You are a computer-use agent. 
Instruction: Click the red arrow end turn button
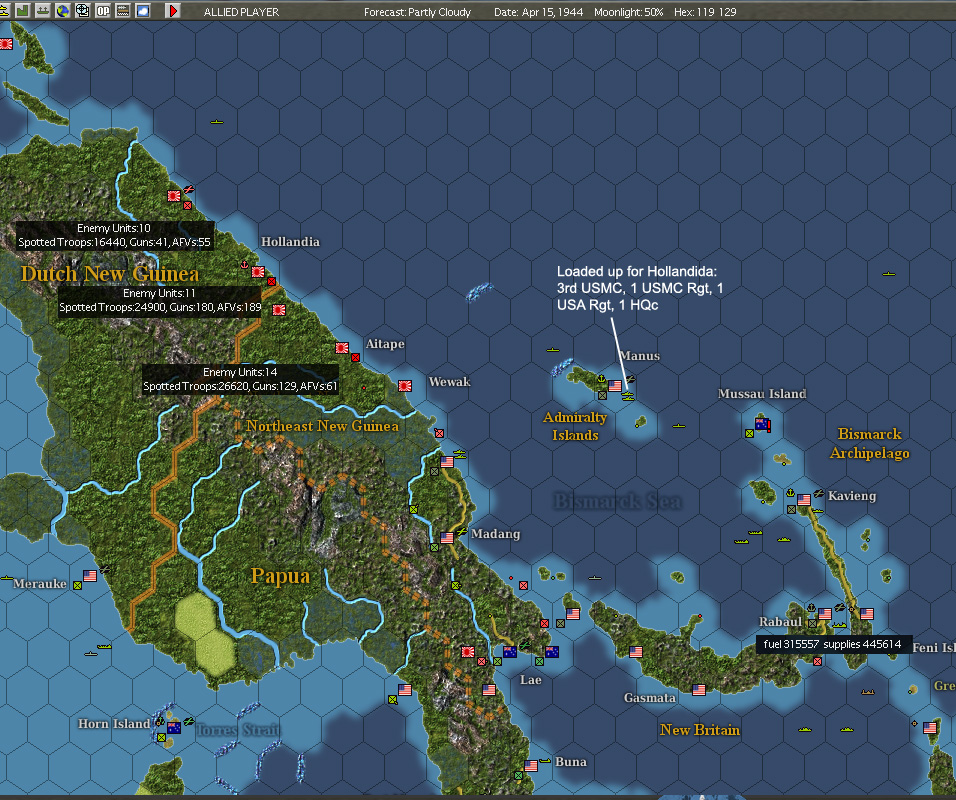click(x=173, y=11)
